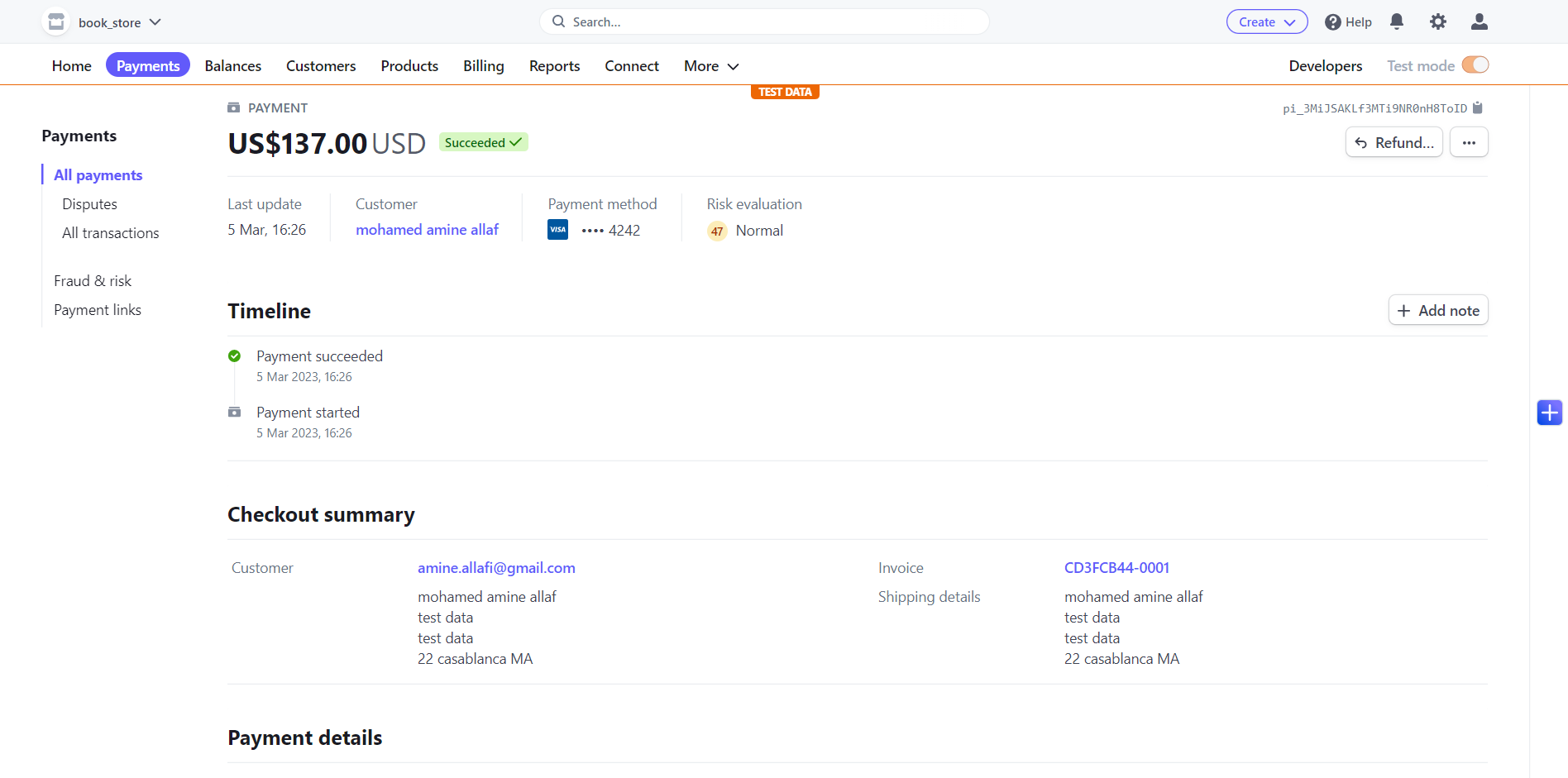
Task: Open Fraud & risk section
Action: 93,281
